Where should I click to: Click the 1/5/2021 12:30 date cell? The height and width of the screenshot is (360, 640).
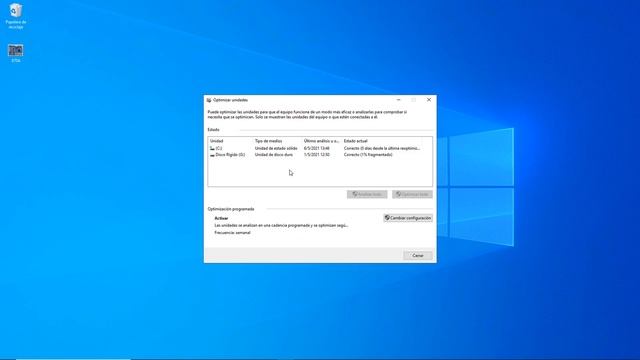pos(316,155)
